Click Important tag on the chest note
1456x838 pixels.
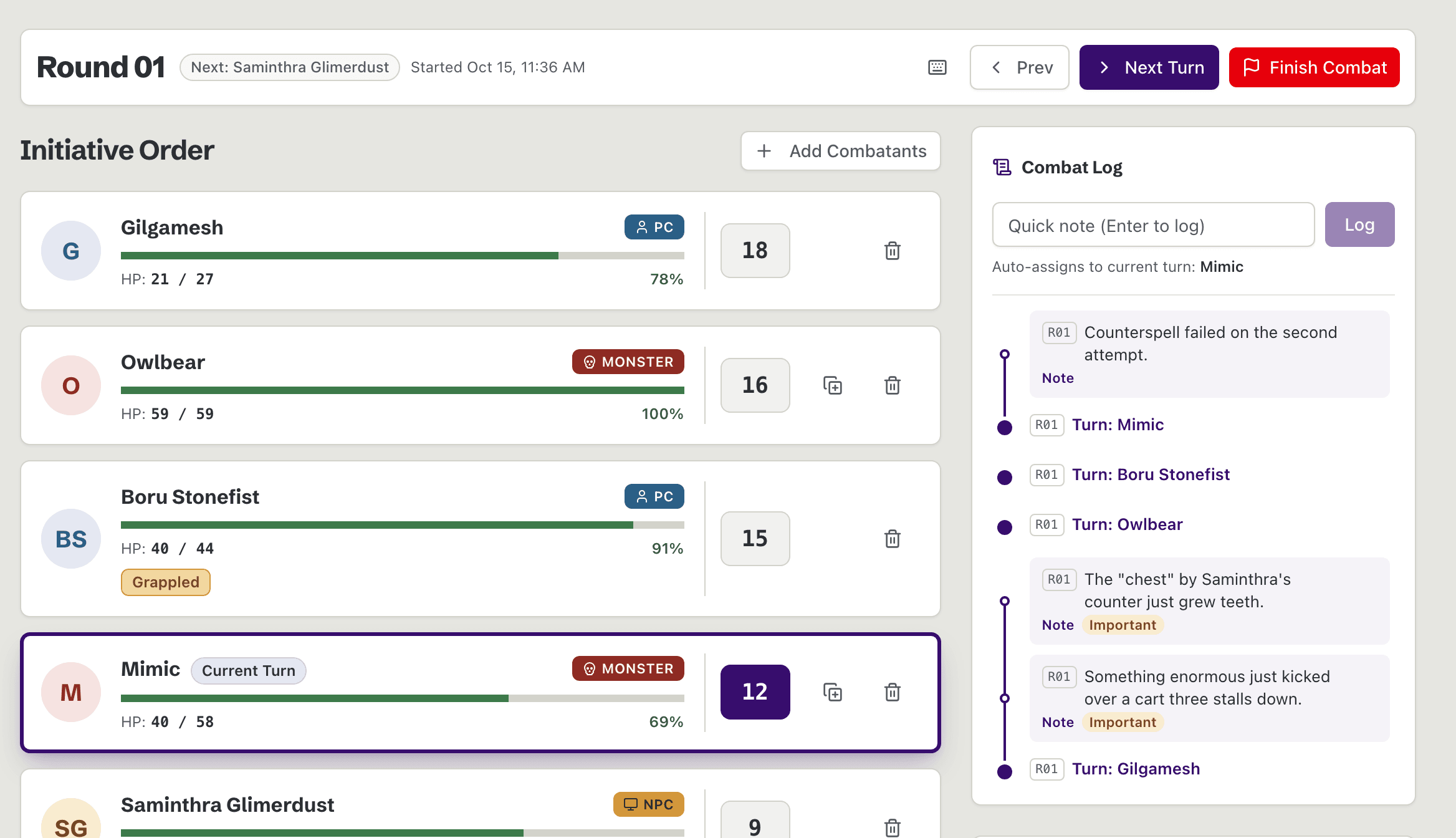point(1123,625)
